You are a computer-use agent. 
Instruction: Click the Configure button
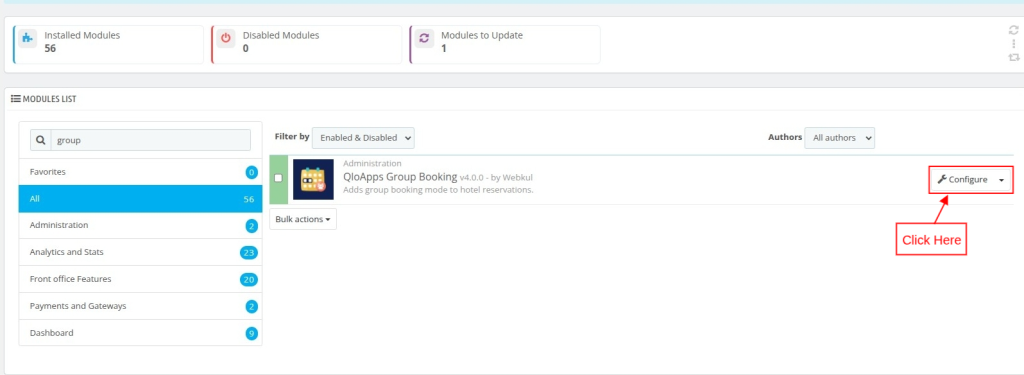click(962, 180)
